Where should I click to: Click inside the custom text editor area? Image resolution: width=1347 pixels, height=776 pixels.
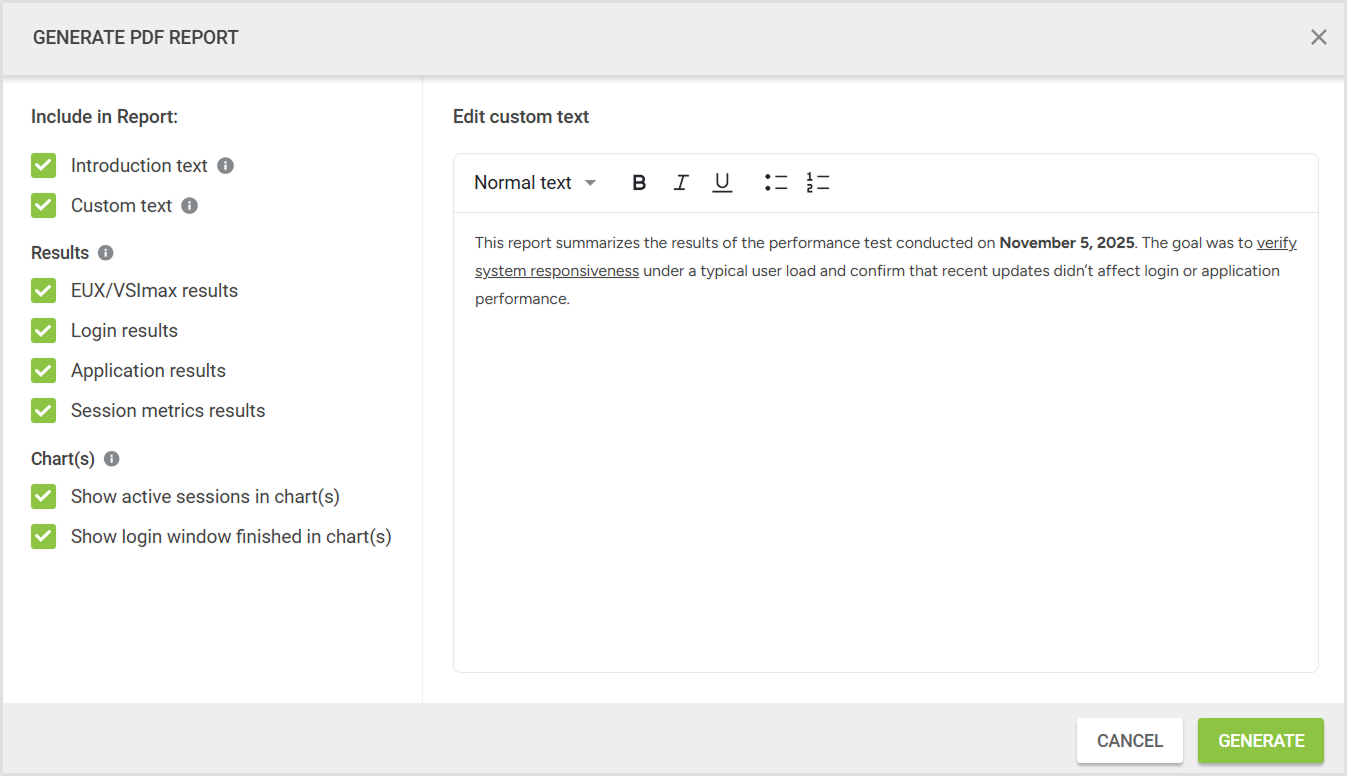(x=885, y=480)
